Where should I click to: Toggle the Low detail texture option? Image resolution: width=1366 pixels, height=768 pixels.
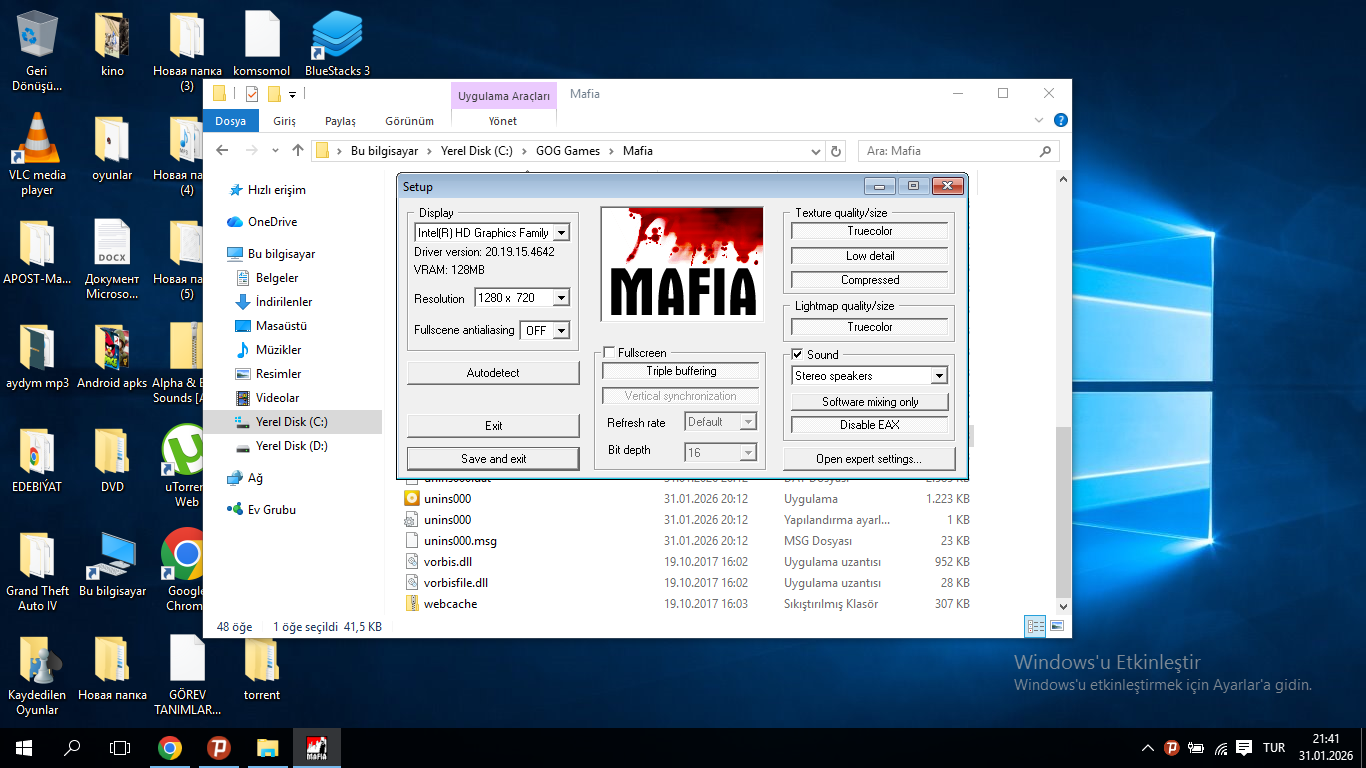[x=869, y=256]
